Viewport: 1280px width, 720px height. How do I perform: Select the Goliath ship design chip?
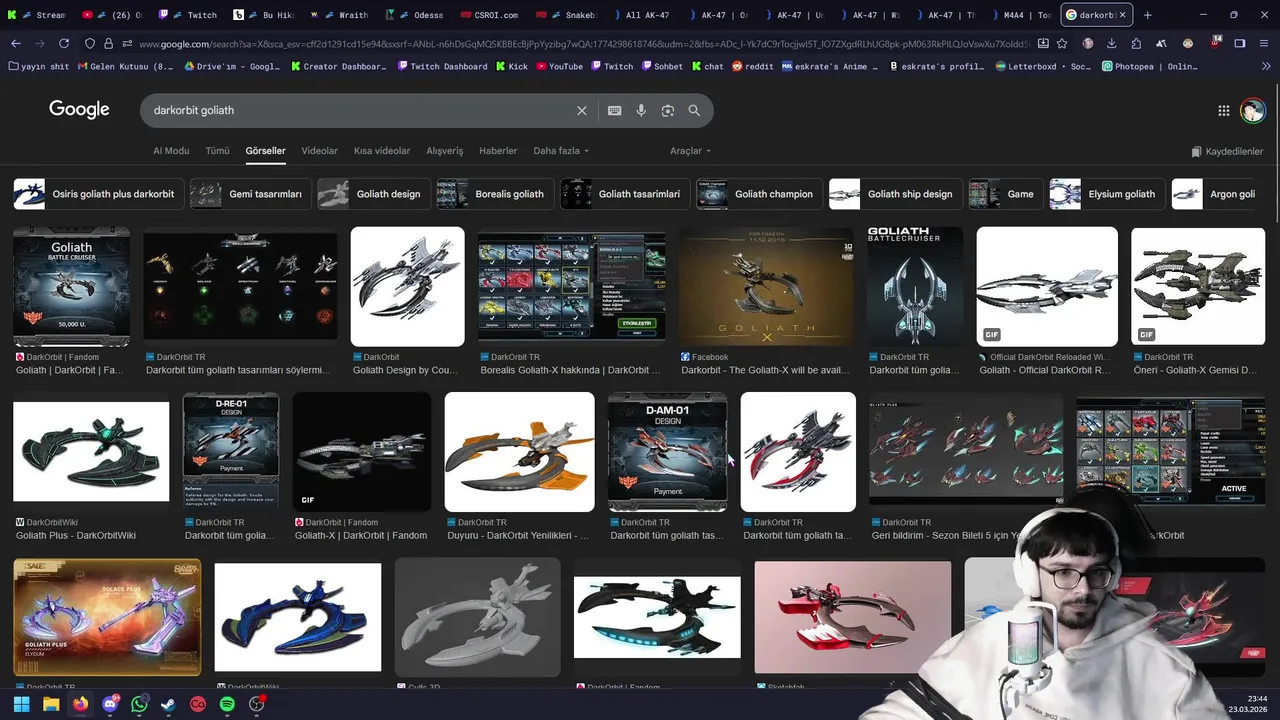coord(895,194)
